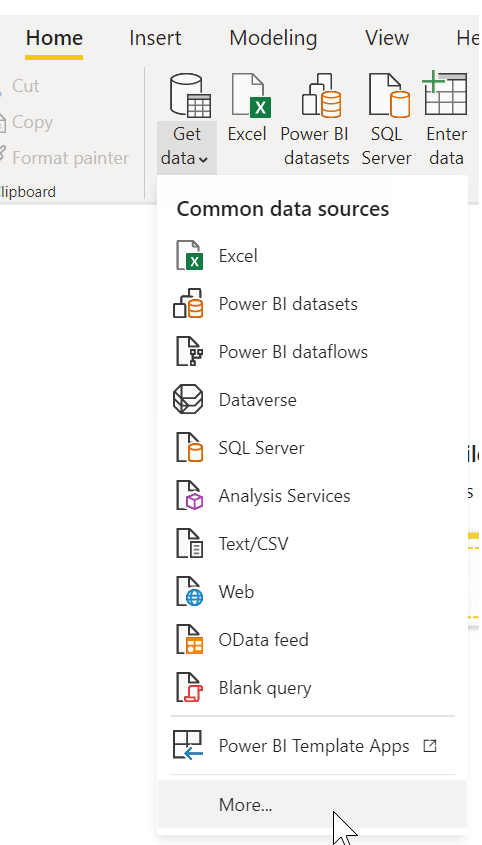Click the Get data cylinder icon
This screenshot has width=482, height=845.
point(190,95)
